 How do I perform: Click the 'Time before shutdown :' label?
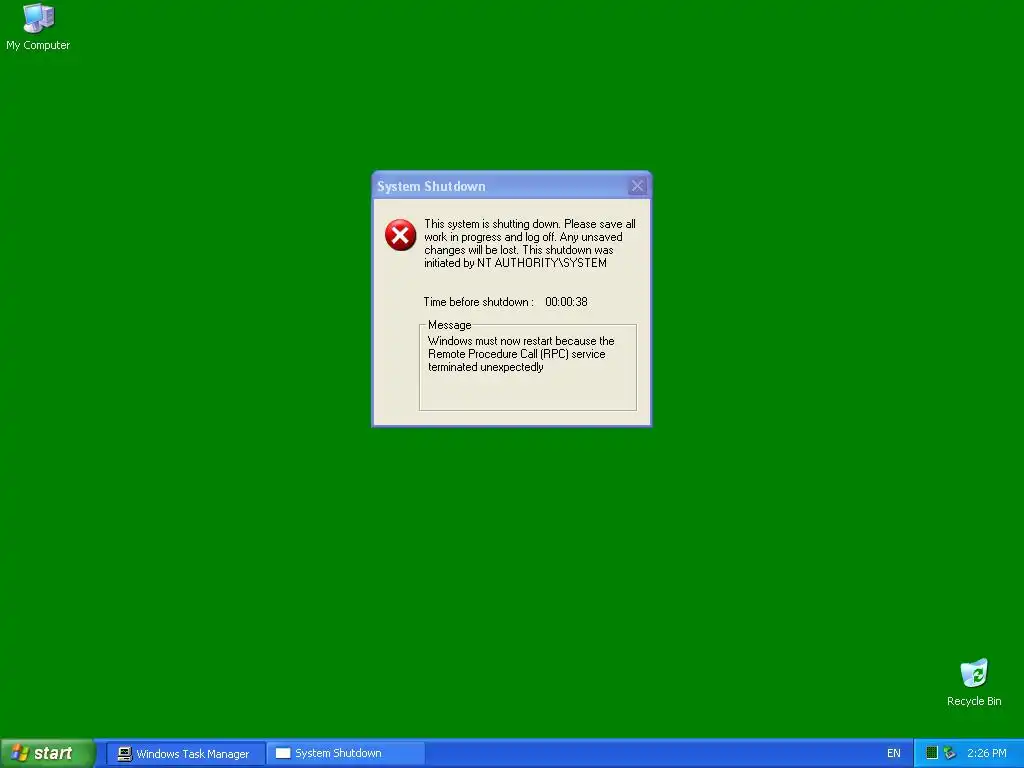pos(479,302)
